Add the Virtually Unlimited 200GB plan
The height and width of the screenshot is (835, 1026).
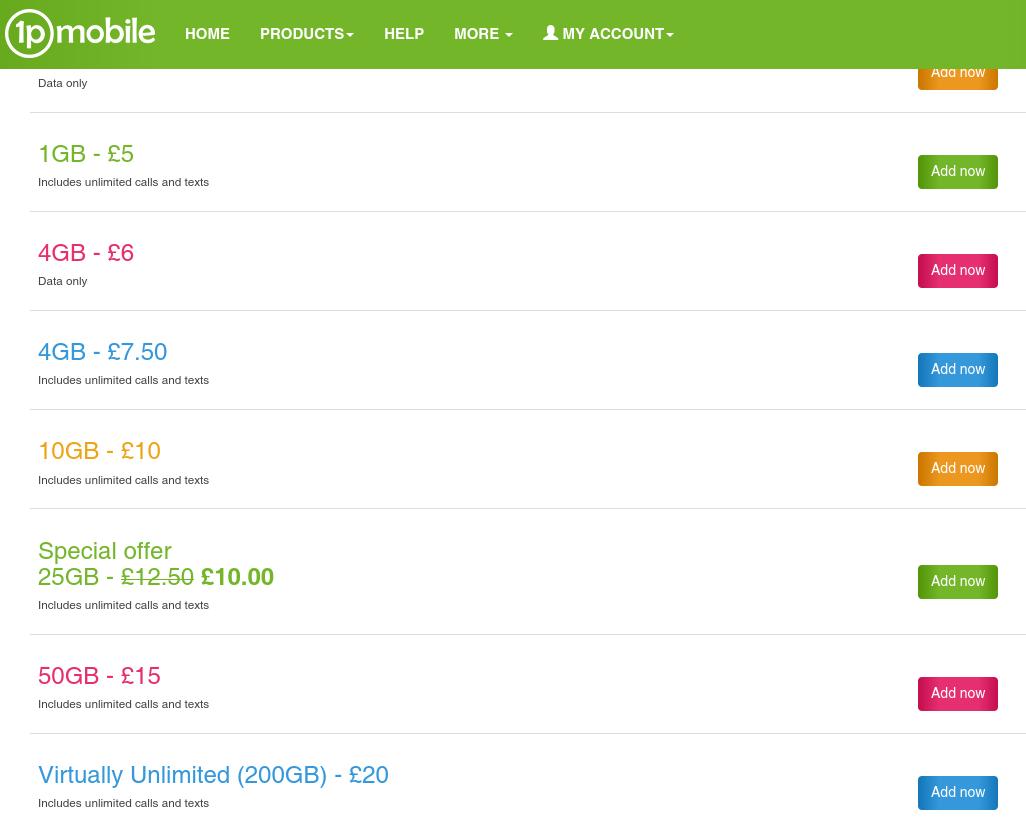click(957, 793)
